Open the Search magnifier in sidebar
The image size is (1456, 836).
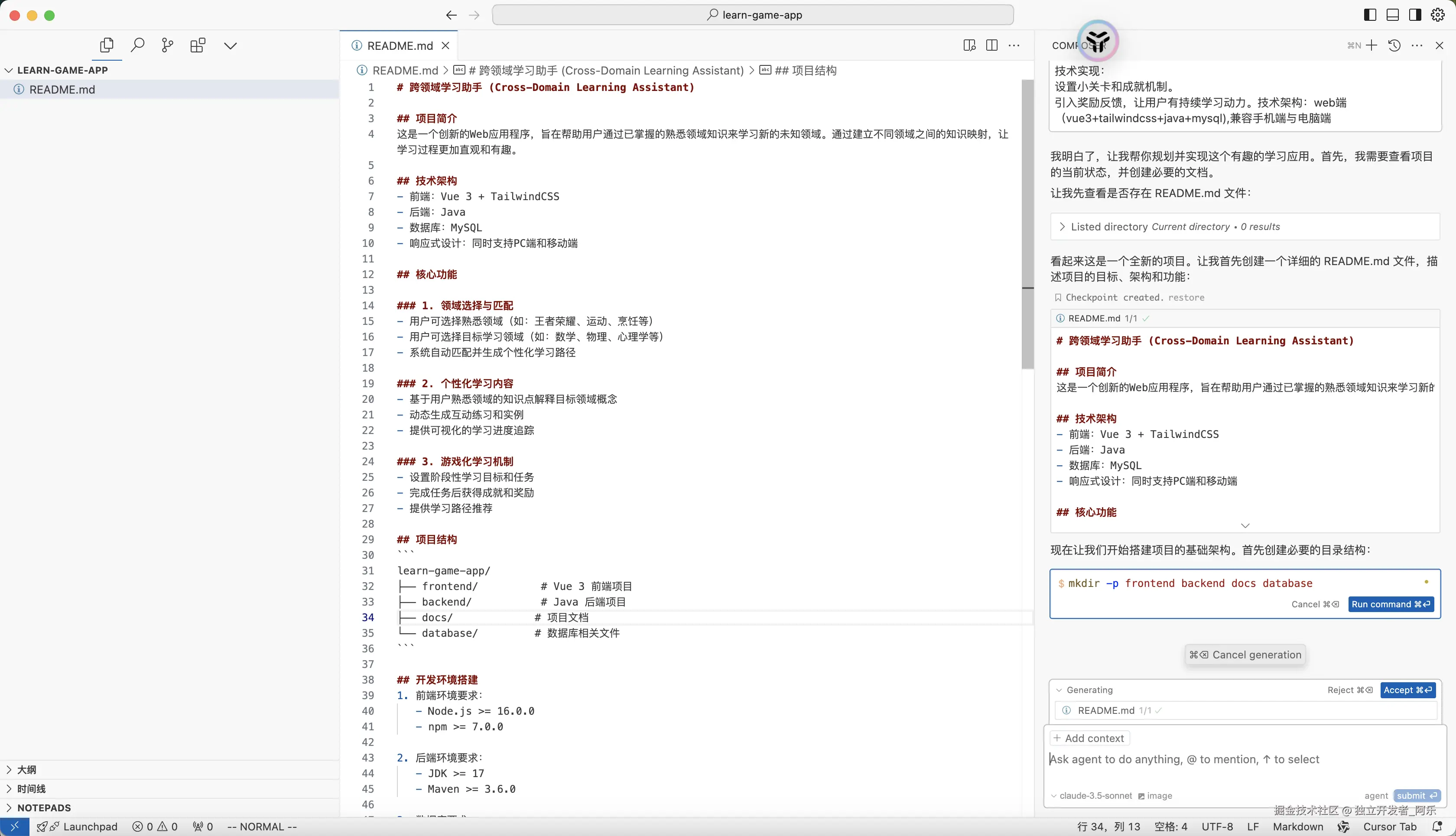pos(137,45)
